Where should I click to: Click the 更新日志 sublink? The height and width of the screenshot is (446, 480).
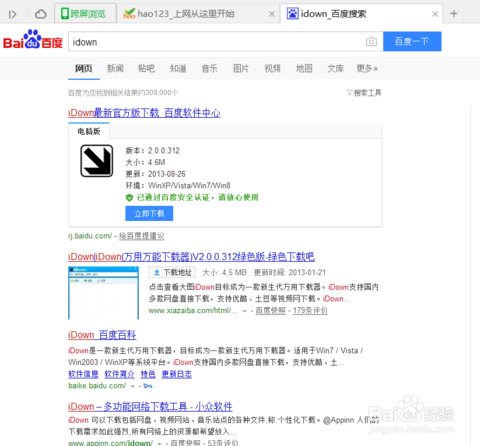click(177, 374)
